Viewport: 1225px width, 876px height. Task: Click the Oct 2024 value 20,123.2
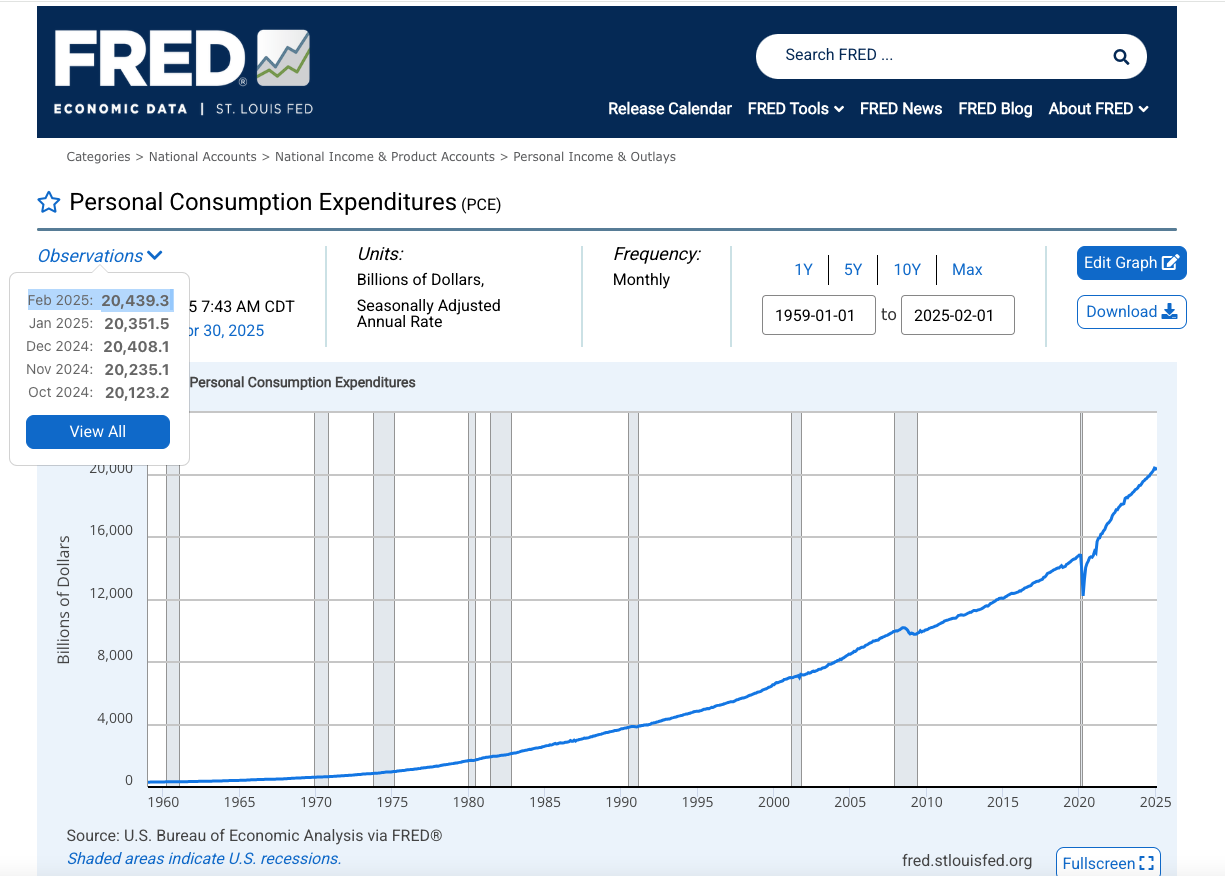click(136, 393)
